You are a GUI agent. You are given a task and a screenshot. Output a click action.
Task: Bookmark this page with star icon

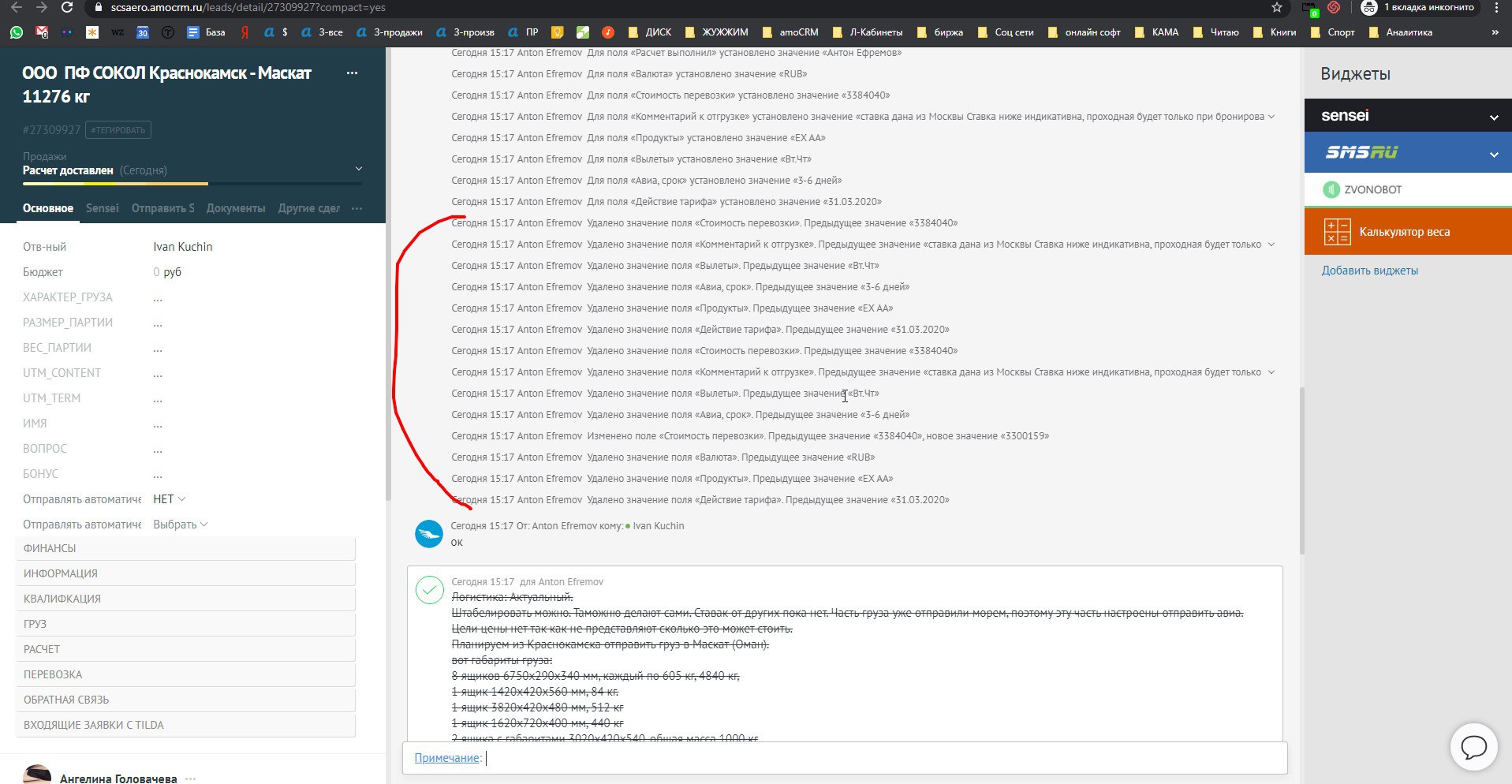[1277, 8]
